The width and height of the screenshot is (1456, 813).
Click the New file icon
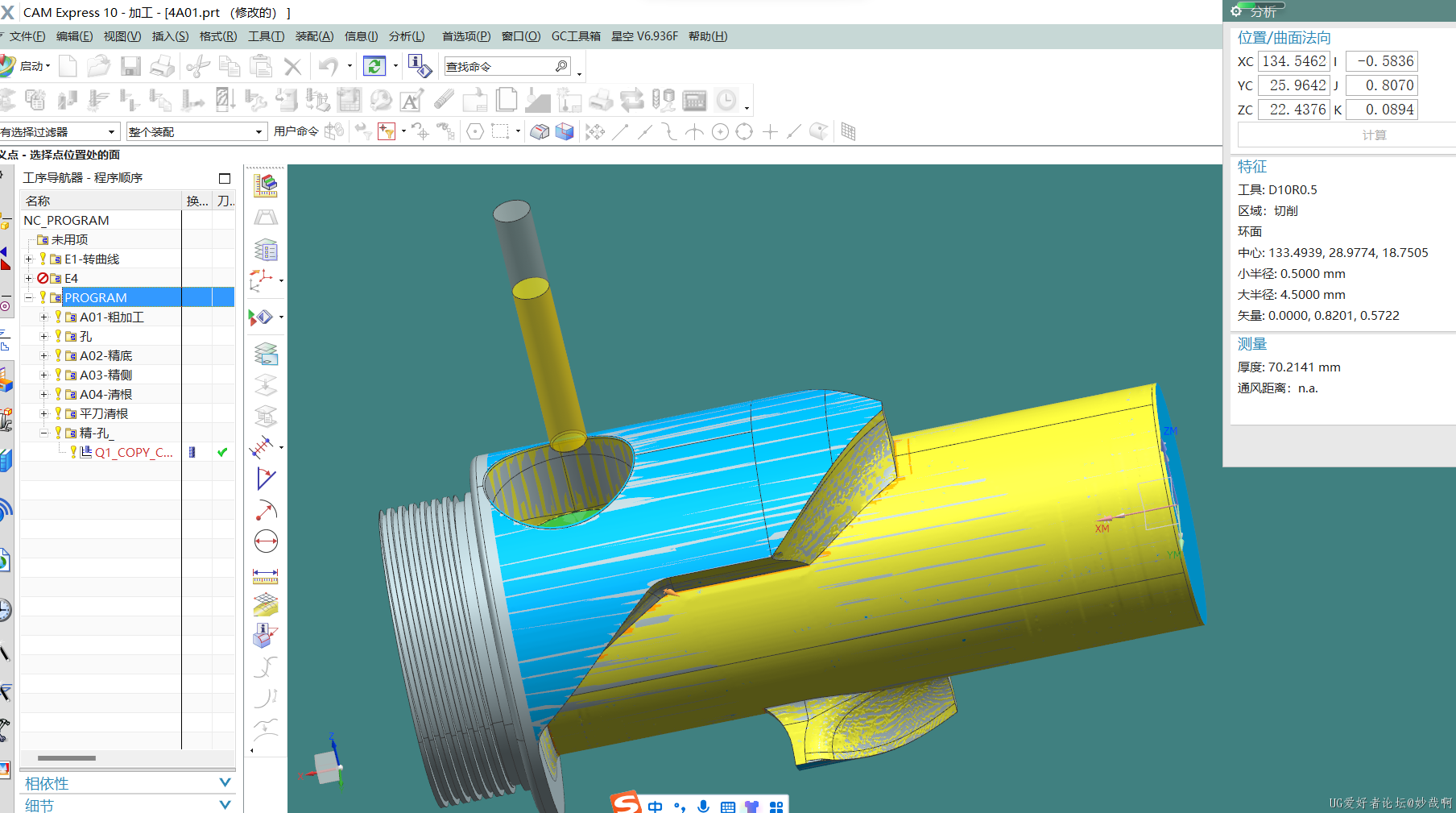coord(68,66)
